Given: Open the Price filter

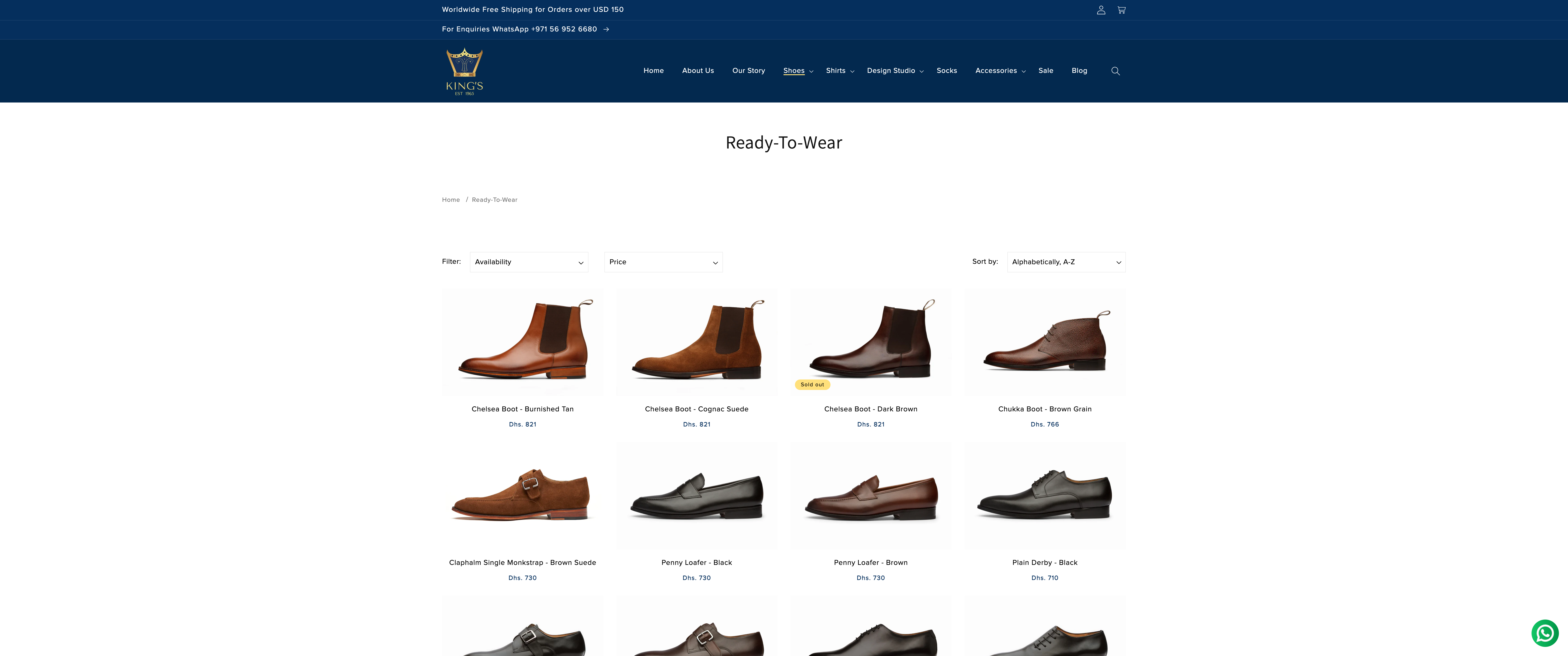Looking at the screenshot, I should [x=663, y=262].
